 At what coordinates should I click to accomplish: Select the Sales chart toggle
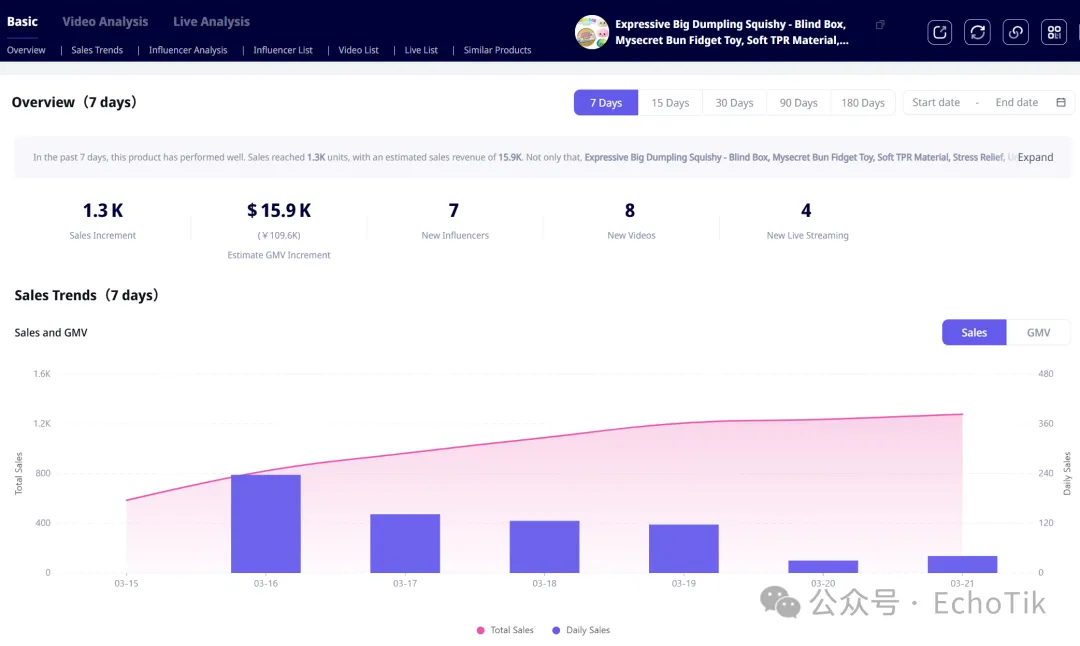[973, 332]
